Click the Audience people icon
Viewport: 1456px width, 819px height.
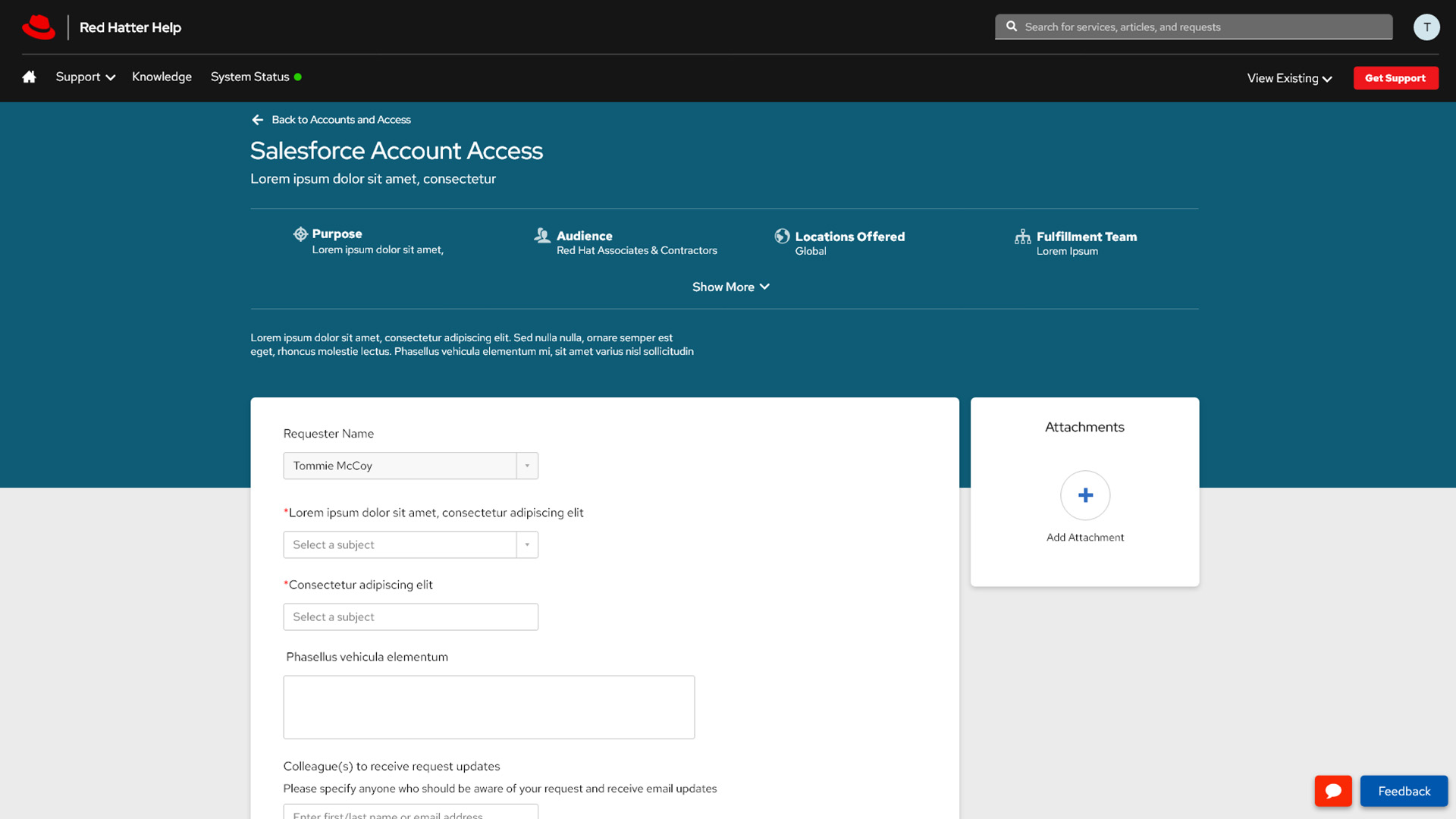coord(542,236)
